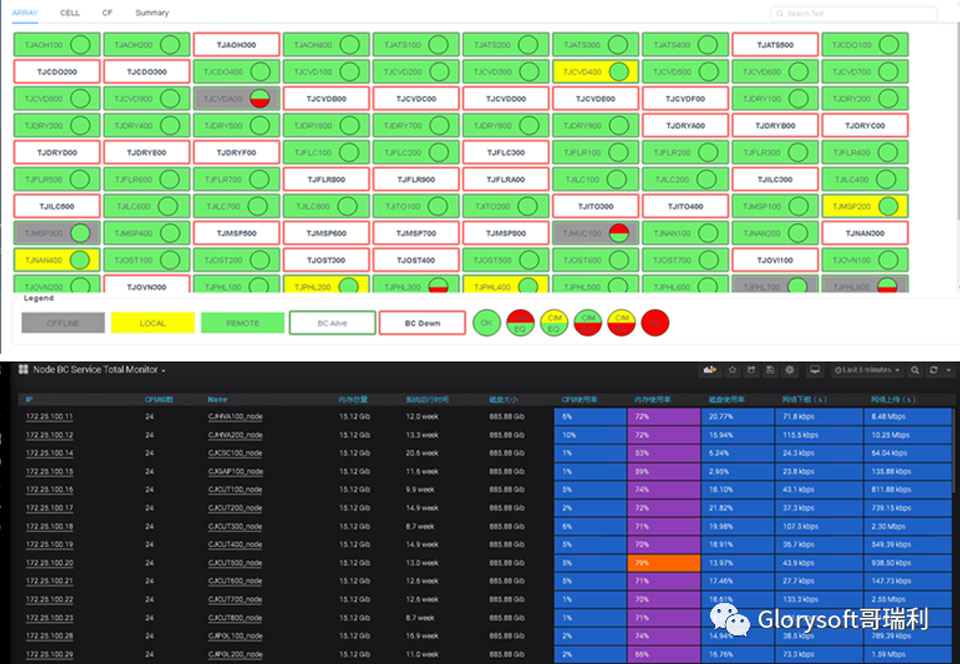Open the refresh interval dropdown arrow
This screenshot has height=664, width=960.
(x=946, y=370)
